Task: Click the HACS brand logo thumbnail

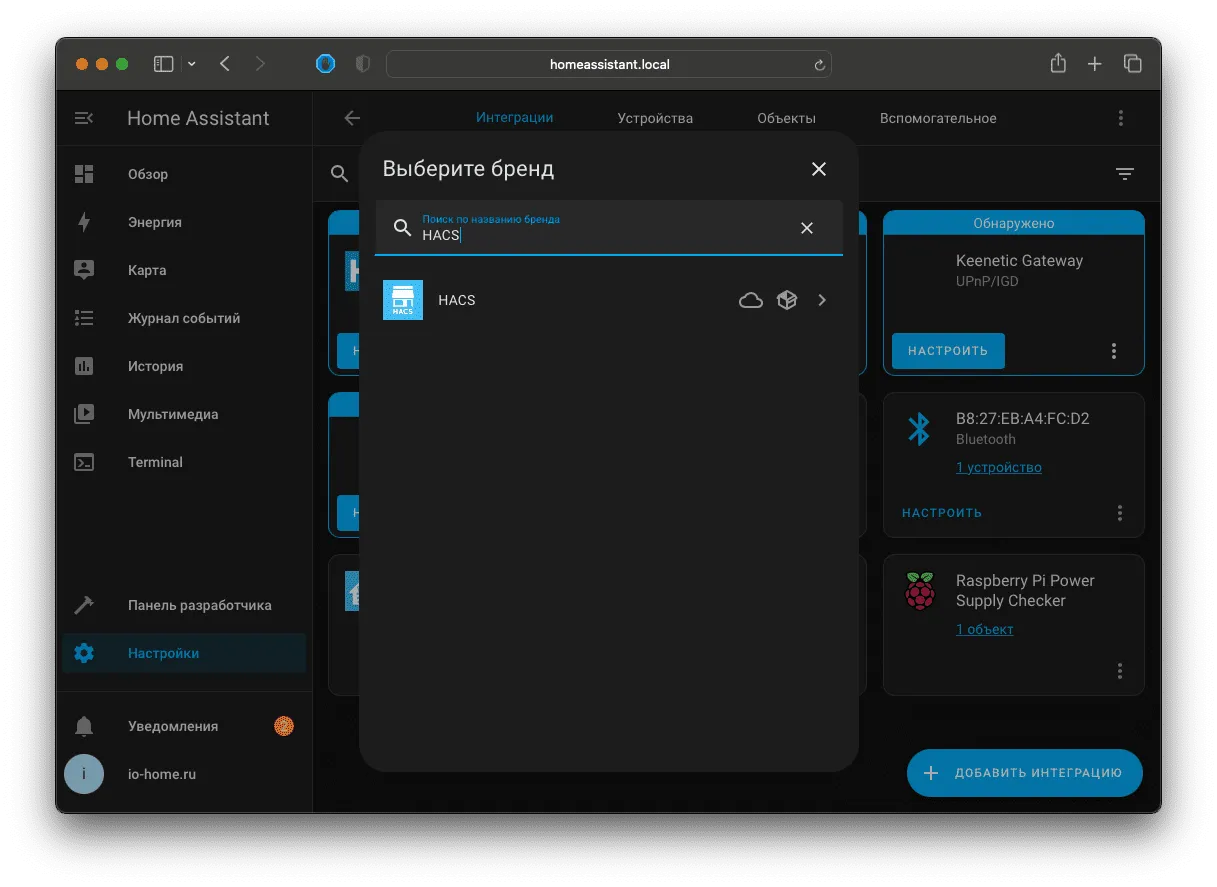Action: coord(403,300)
